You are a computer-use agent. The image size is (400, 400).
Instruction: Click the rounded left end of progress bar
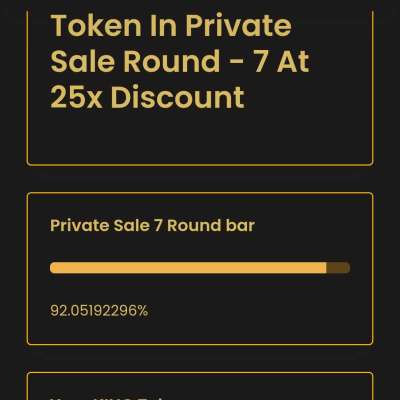click(53, 268)
